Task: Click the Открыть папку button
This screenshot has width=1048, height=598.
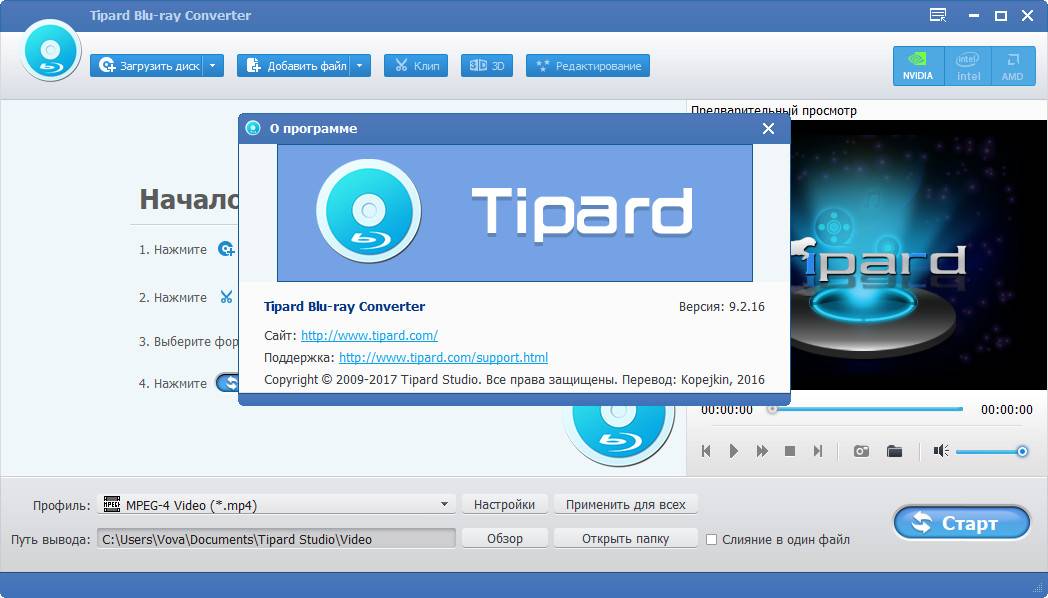Action: [626, 539]
